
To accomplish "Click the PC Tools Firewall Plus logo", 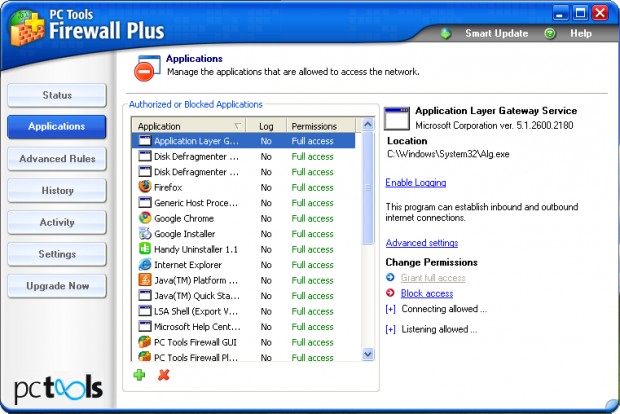I will tap(28, 28).
